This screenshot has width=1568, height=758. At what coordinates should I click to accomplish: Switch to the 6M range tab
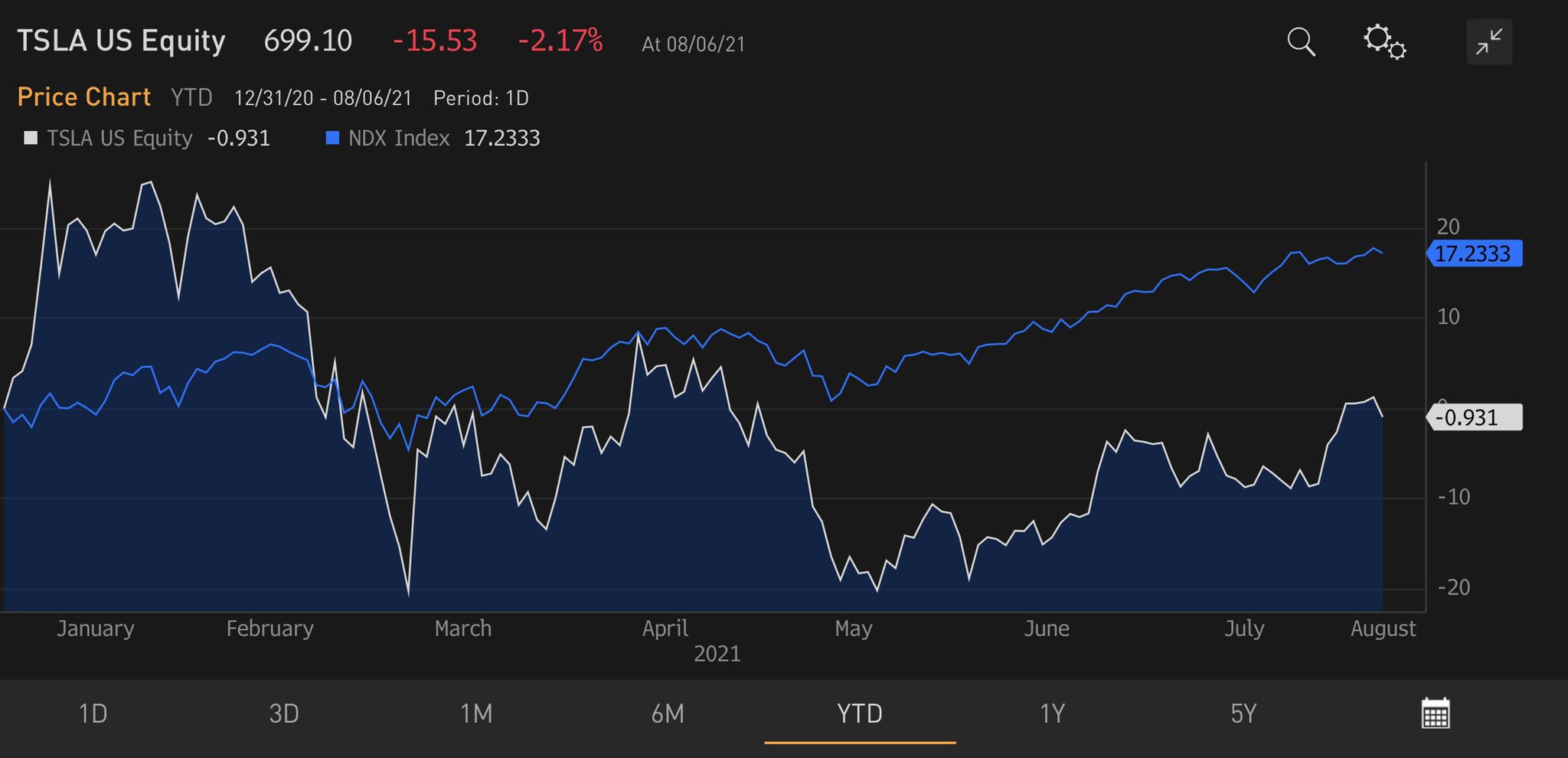click(668, 714)
